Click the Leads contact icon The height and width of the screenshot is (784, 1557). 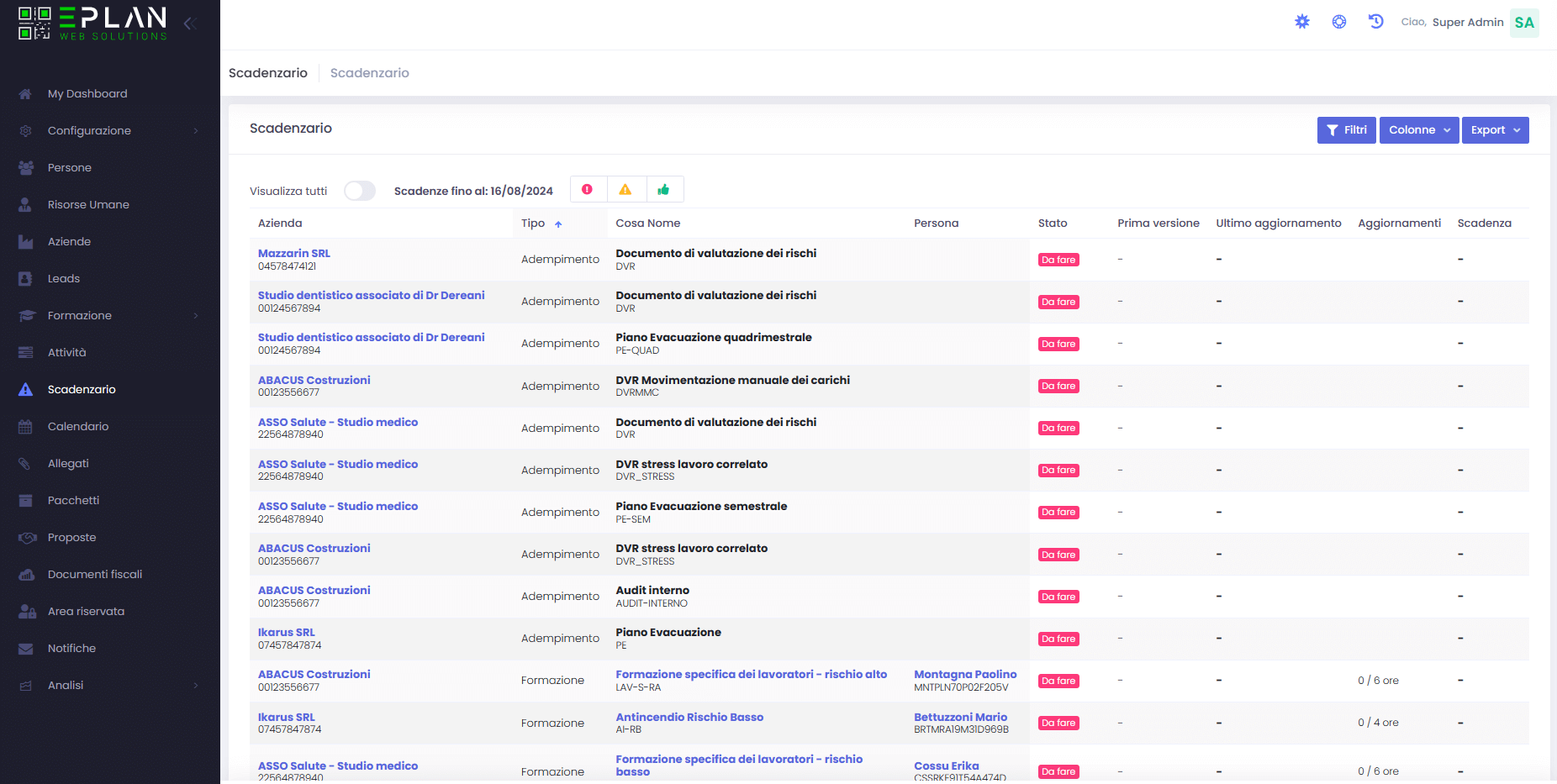[x=25, y=279]
